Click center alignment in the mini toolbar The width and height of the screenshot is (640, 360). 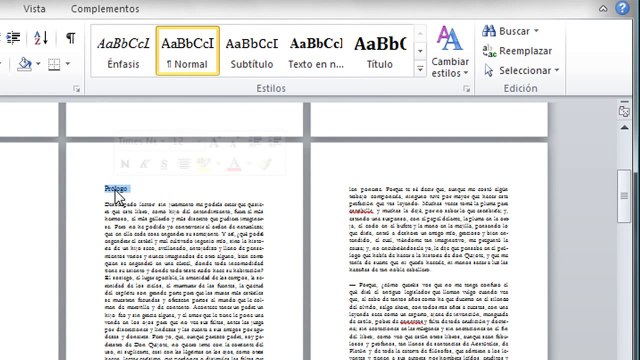[184, 164]
